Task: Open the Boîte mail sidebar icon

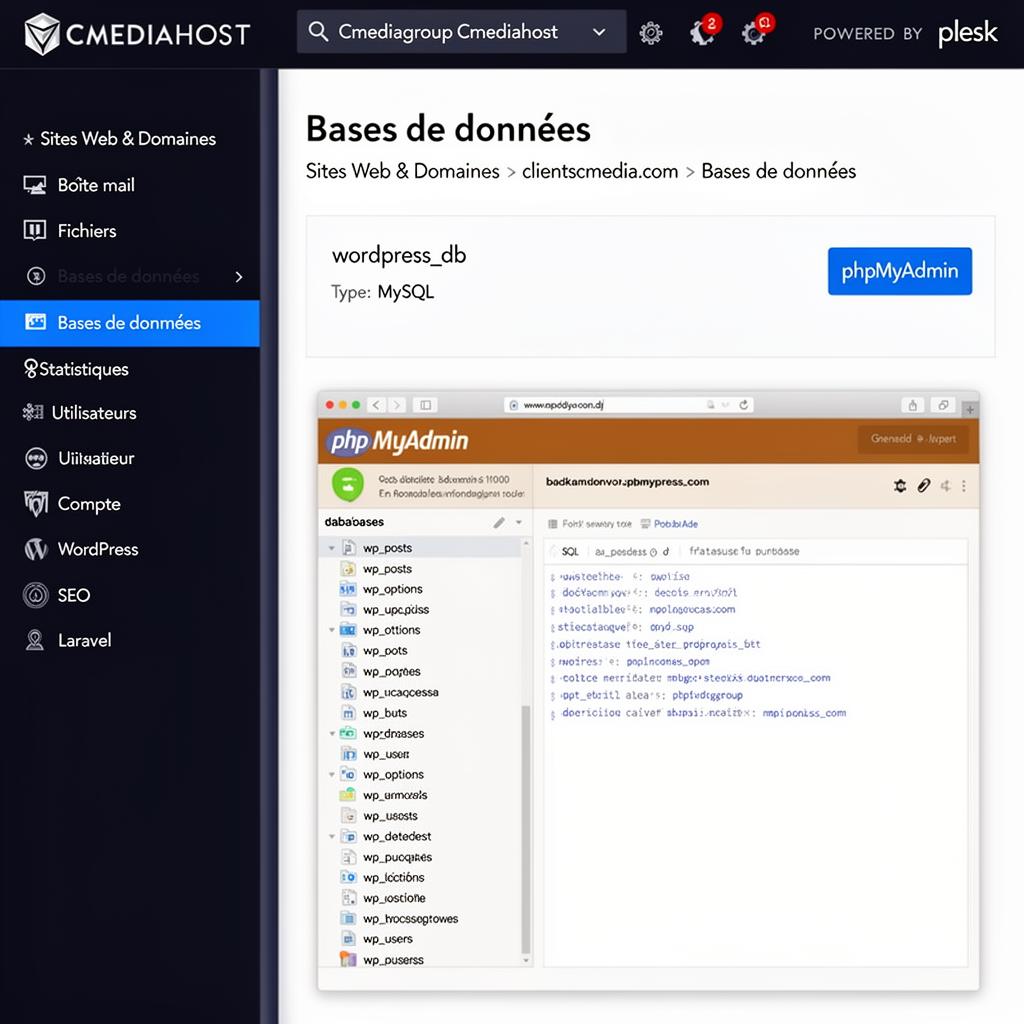Action: [x=35, y=185]
